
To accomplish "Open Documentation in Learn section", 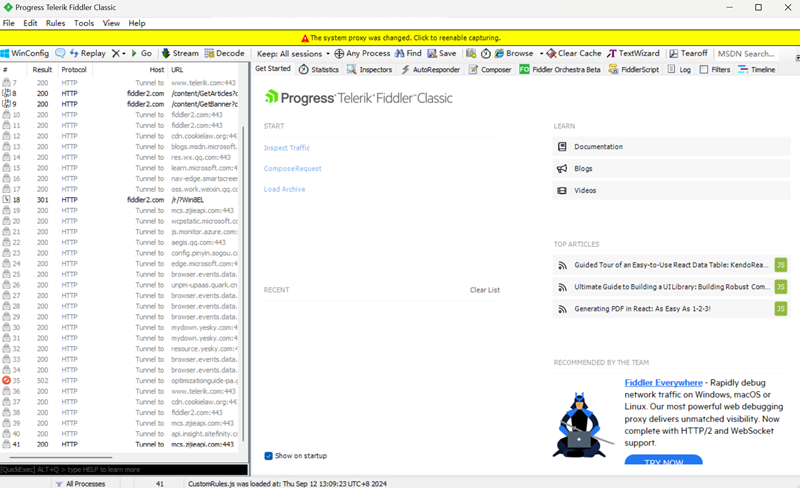I will (671, 147).
